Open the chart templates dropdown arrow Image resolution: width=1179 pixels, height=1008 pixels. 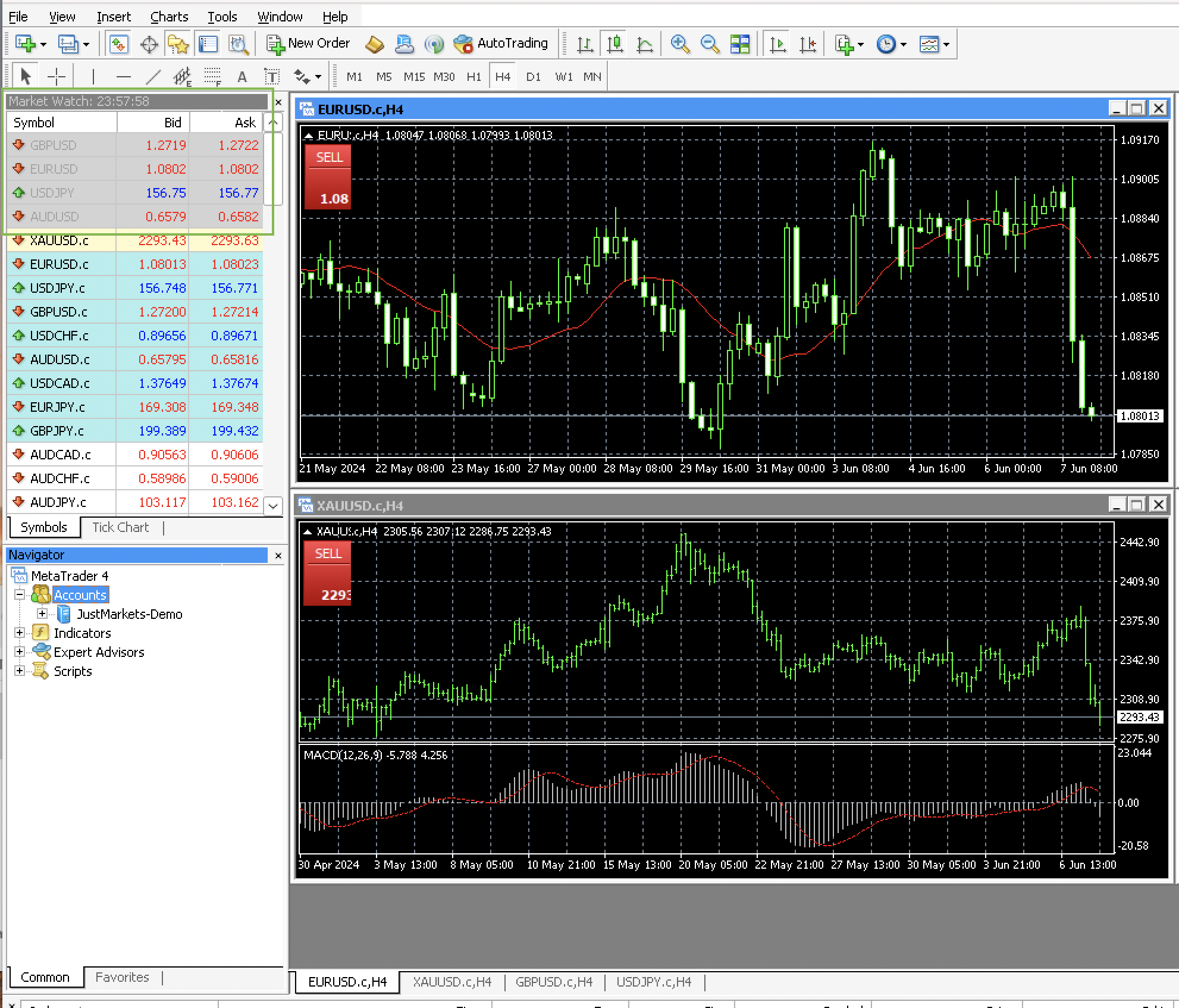click(x=946, y=45)
